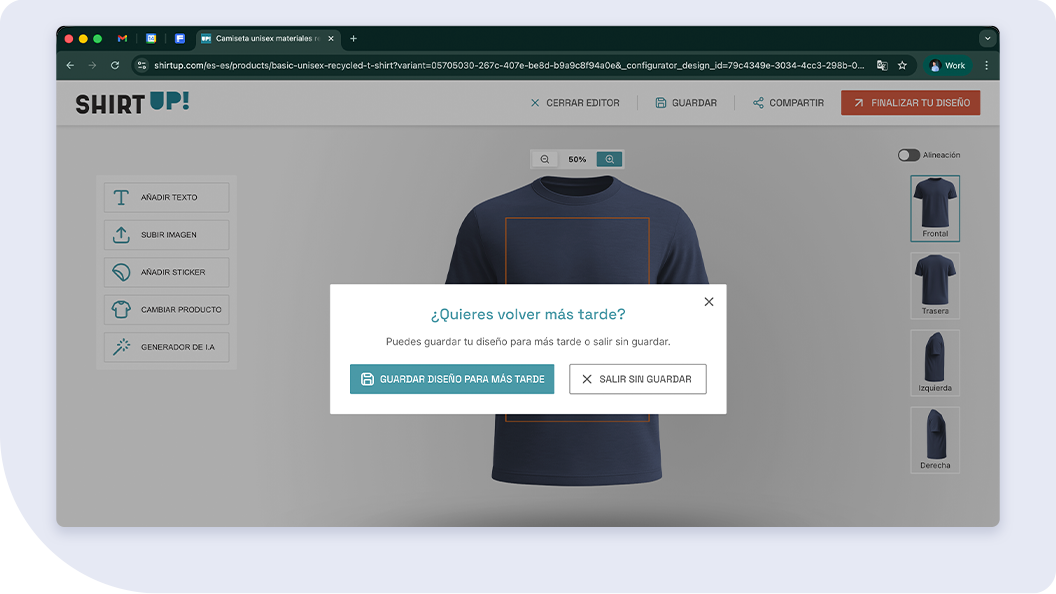Screen dimensions: 1056x594
Task: Go back with browser back arrow
Action: 70,65
